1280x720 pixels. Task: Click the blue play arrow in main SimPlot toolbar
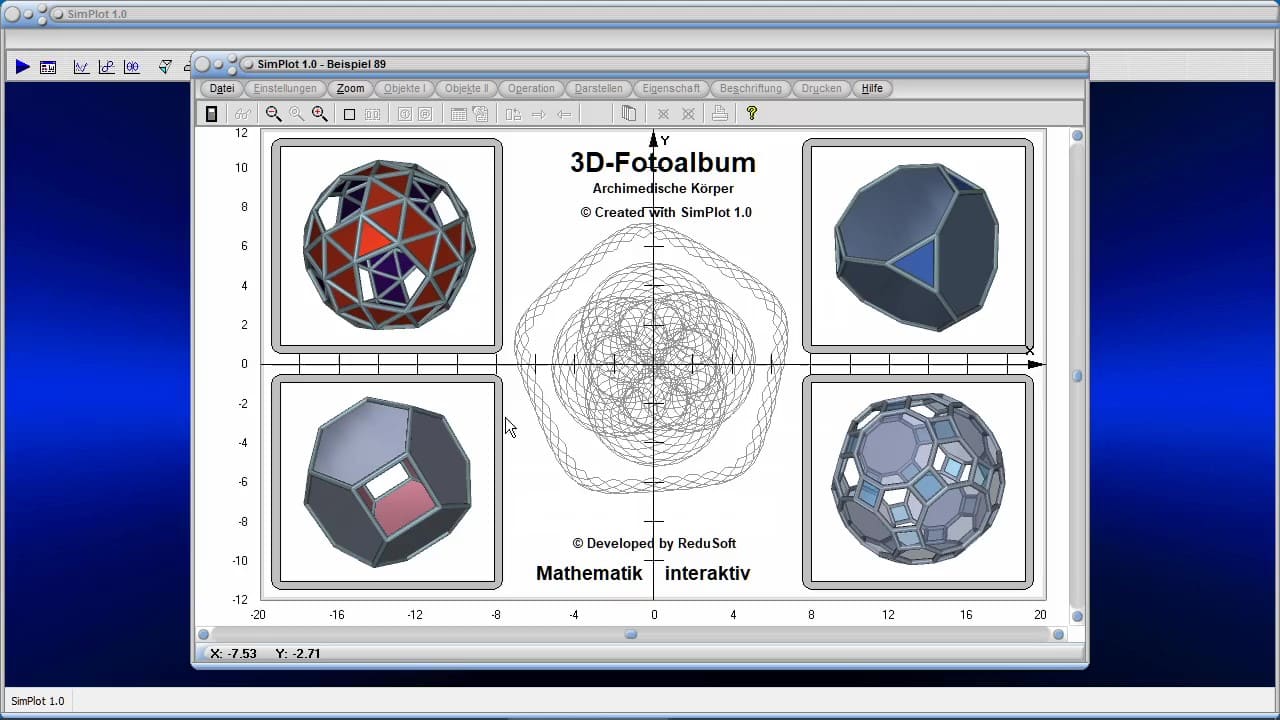coord(22,67)
